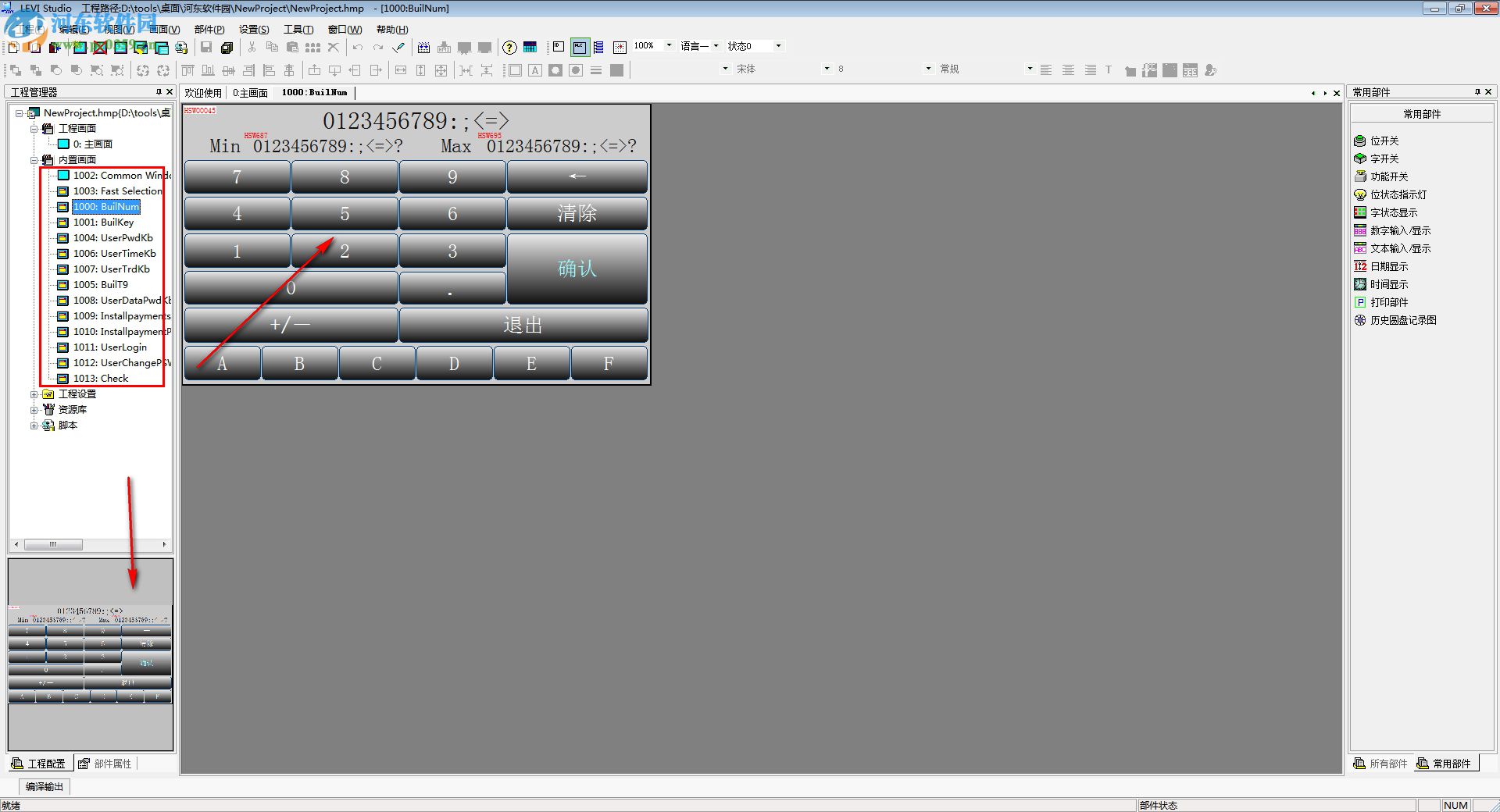Click the undo arrow icon
Screen dimensions: 1500x812
(358, 48)
